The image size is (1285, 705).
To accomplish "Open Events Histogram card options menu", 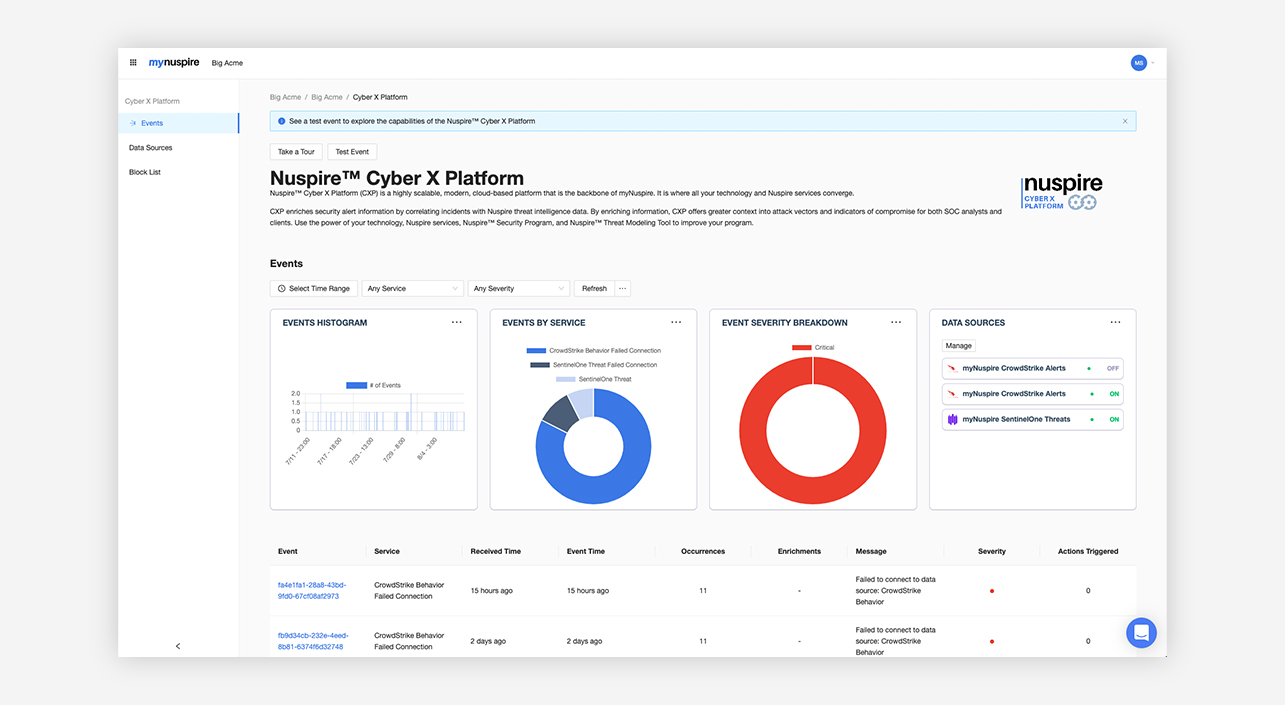I will point(457,322).
